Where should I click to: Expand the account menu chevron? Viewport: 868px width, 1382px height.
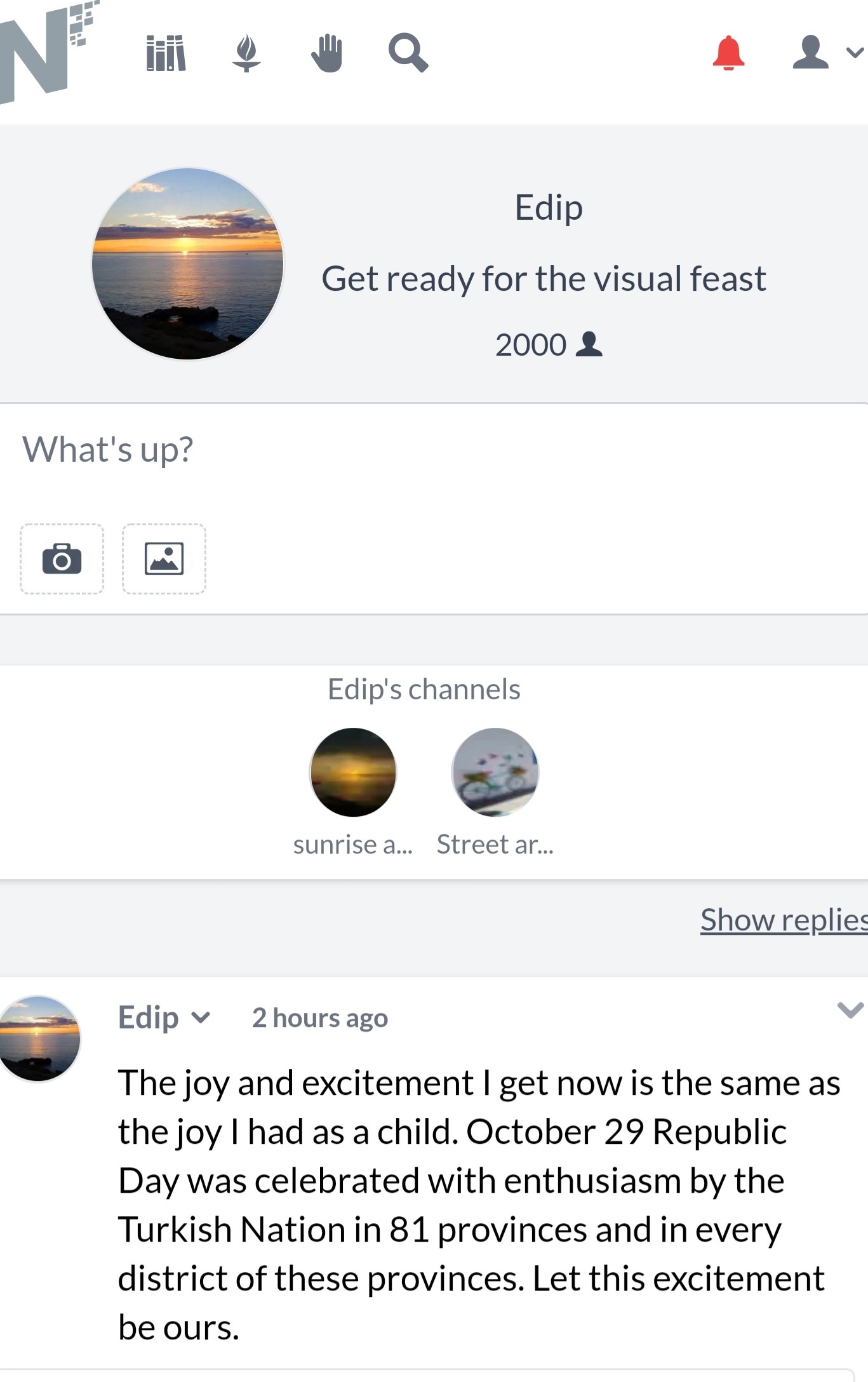[855, 53]
